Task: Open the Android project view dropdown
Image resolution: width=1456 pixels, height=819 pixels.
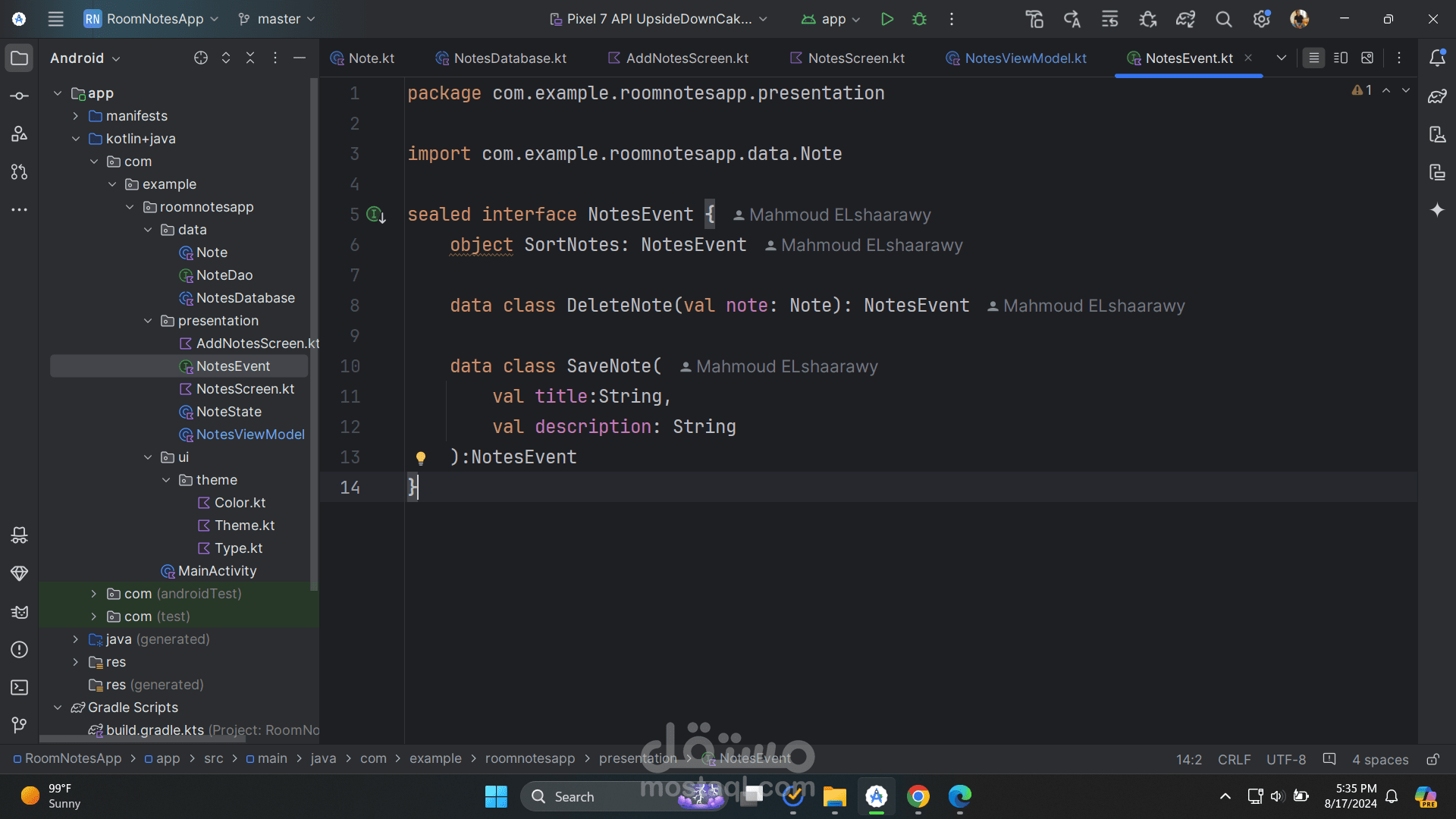Action: click(x=85, y=58)
